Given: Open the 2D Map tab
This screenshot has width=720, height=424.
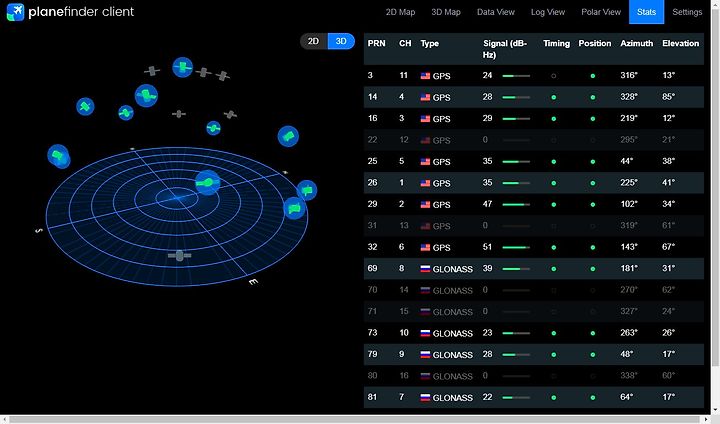Looking at the screenshot, I should pyautogui.click(x=400, y=12).
